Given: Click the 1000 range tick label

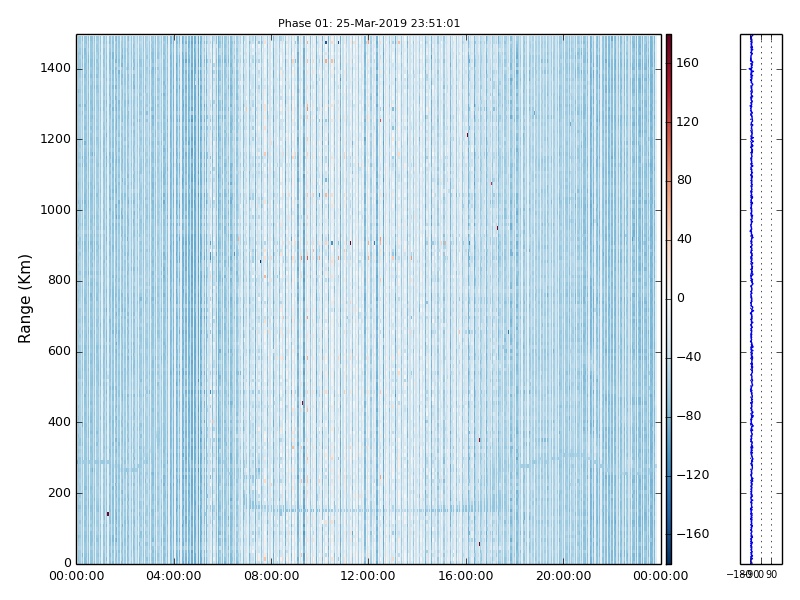Looking at the screenshot, I should (56, 210).
